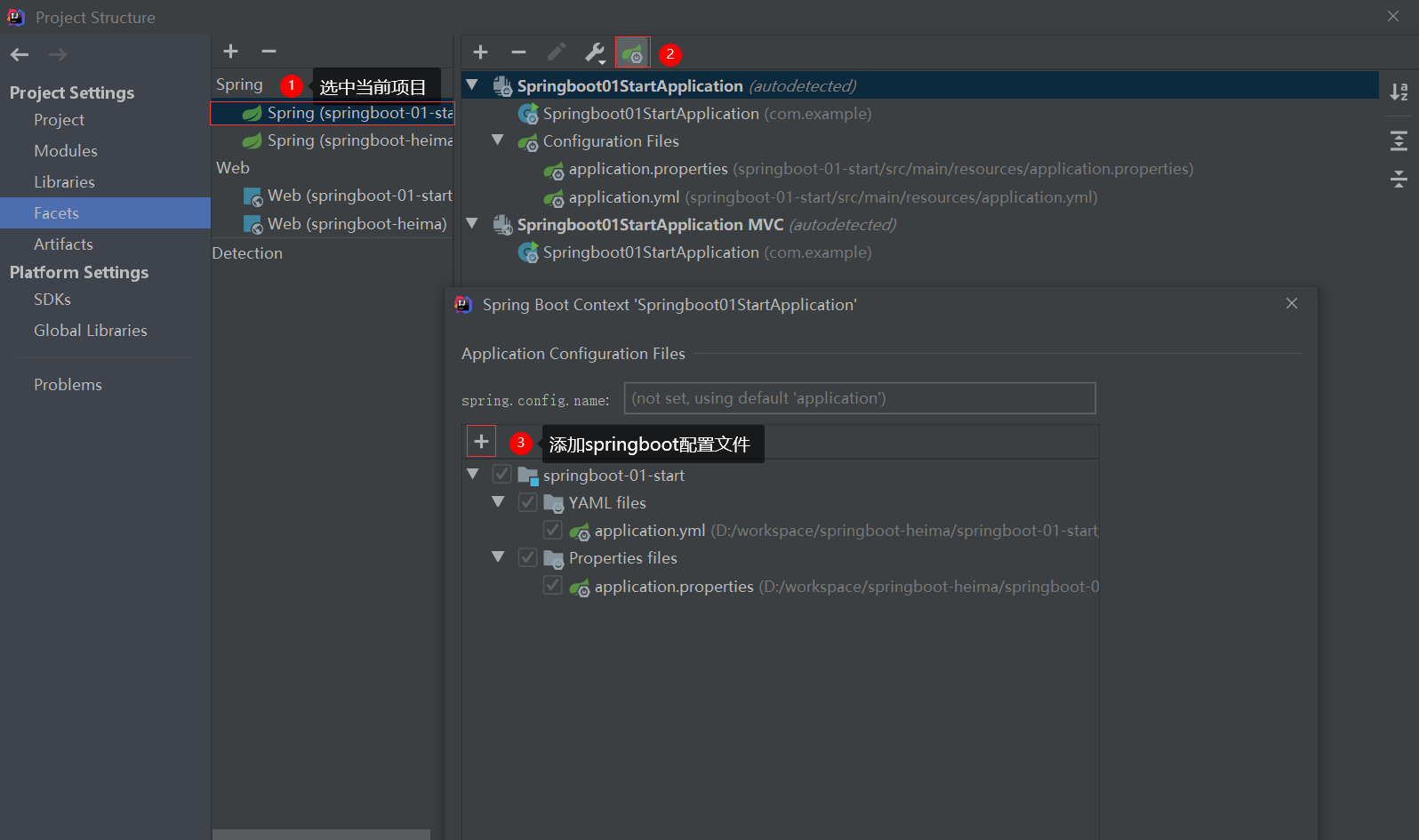The width and height of the screenshot is (1419, 840).
Task: Click the wrench settings icon in toolbar
Action: (x=595, y=53)
